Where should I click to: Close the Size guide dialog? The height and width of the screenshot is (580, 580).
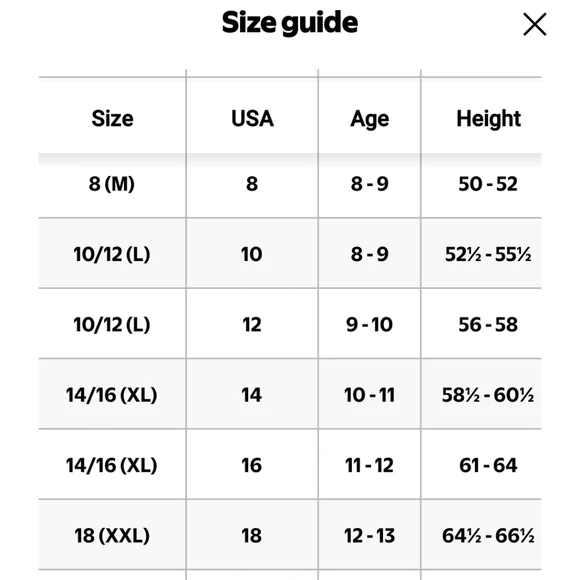point(535,24)
